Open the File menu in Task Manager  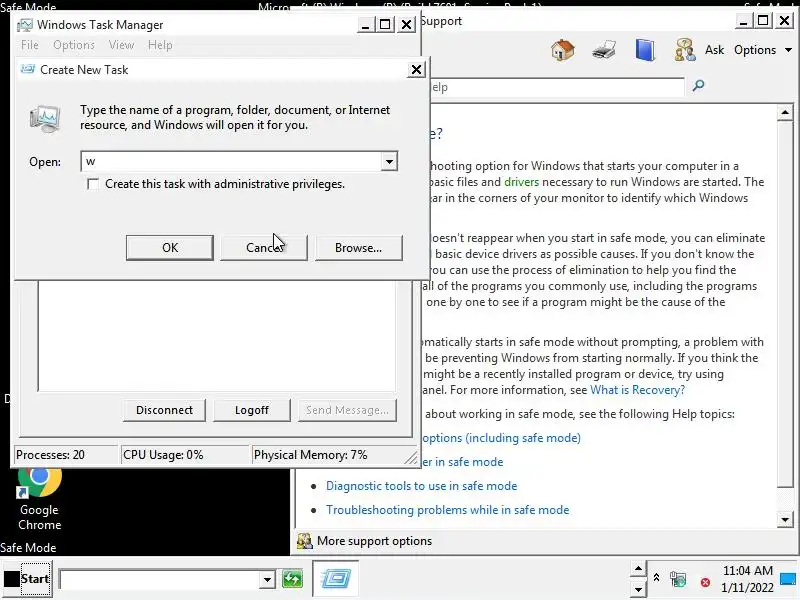point(30,45)
